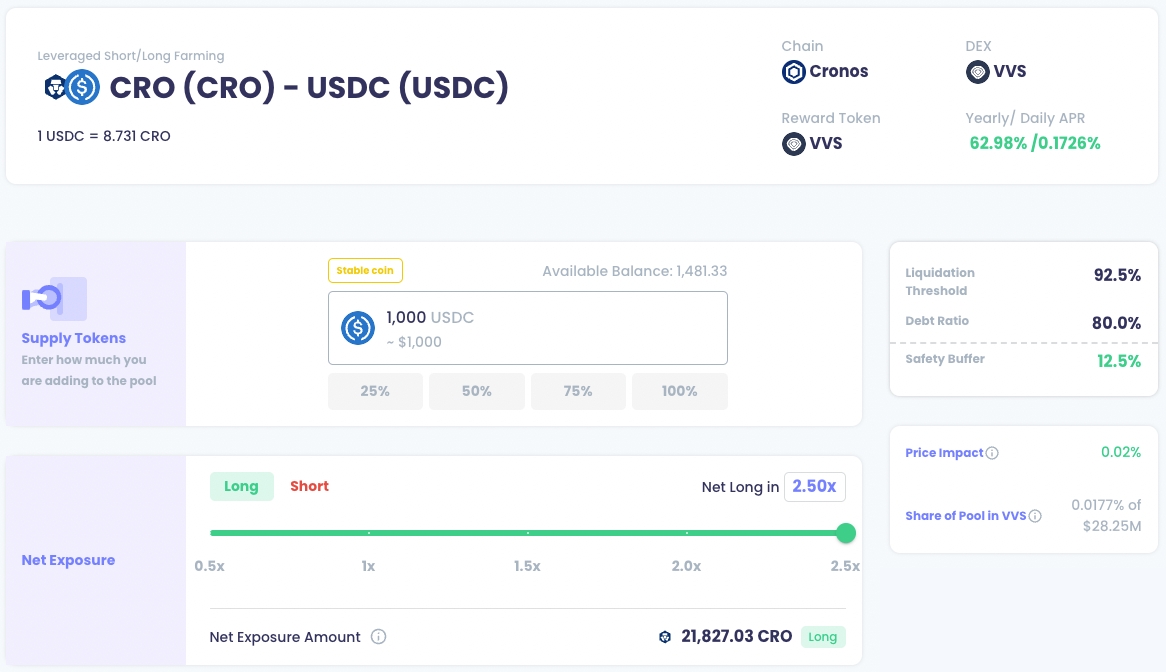Click the Price Impact info icon

992,453
